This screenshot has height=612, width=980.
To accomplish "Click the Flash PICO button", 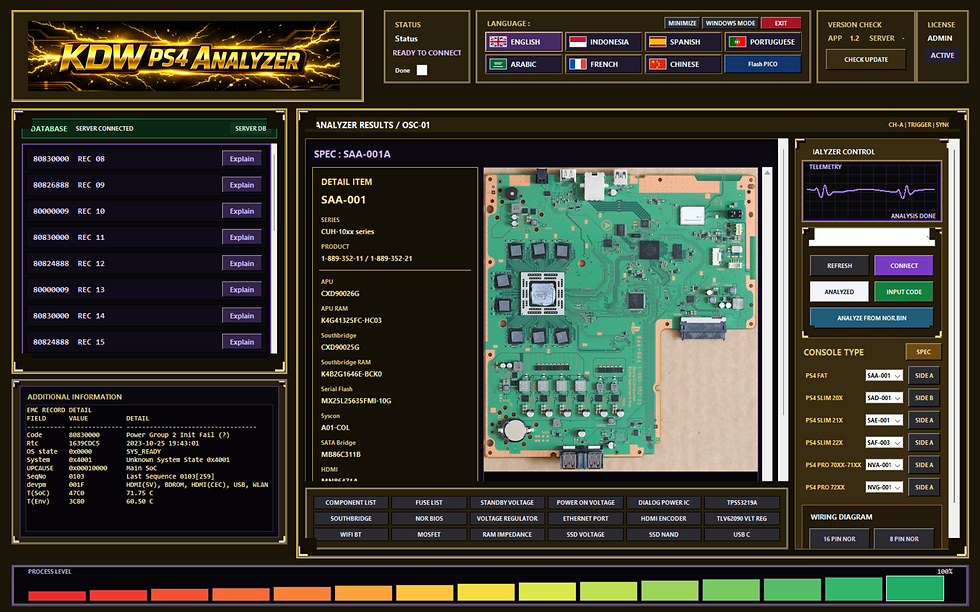I will coord(762,64).
